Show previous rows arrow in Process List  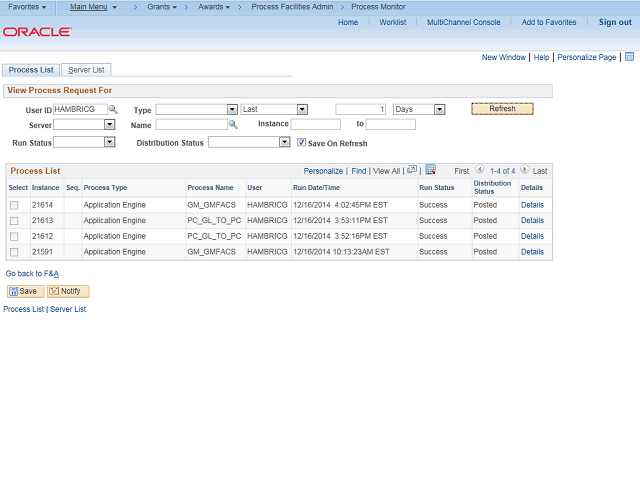[x=480, y=169]
